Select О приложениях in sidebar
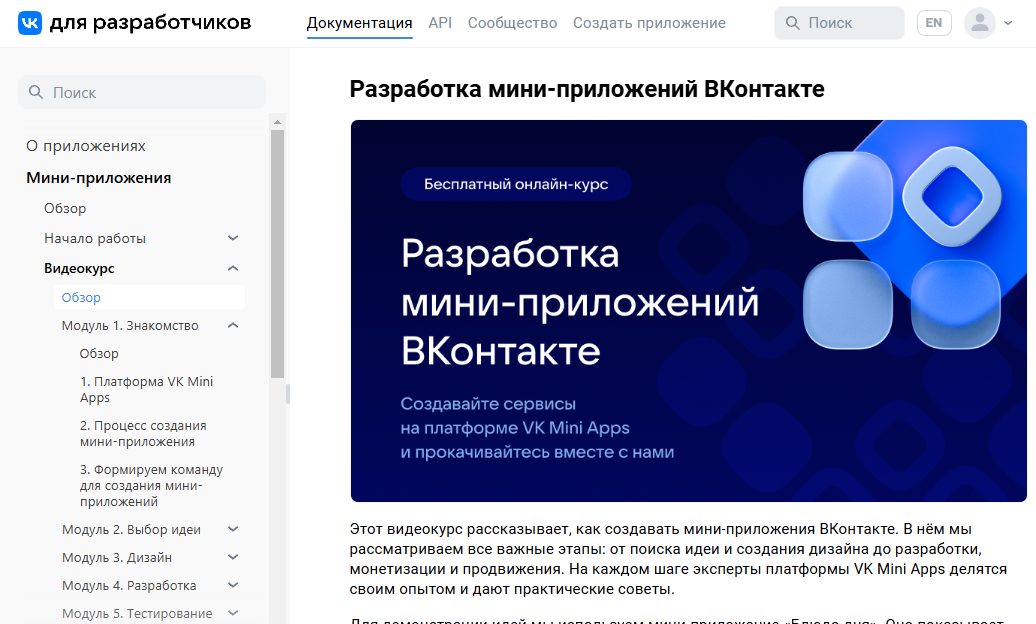Image resolution: width=1036 pixels, height=624 pixels. [x=86, y=146]
